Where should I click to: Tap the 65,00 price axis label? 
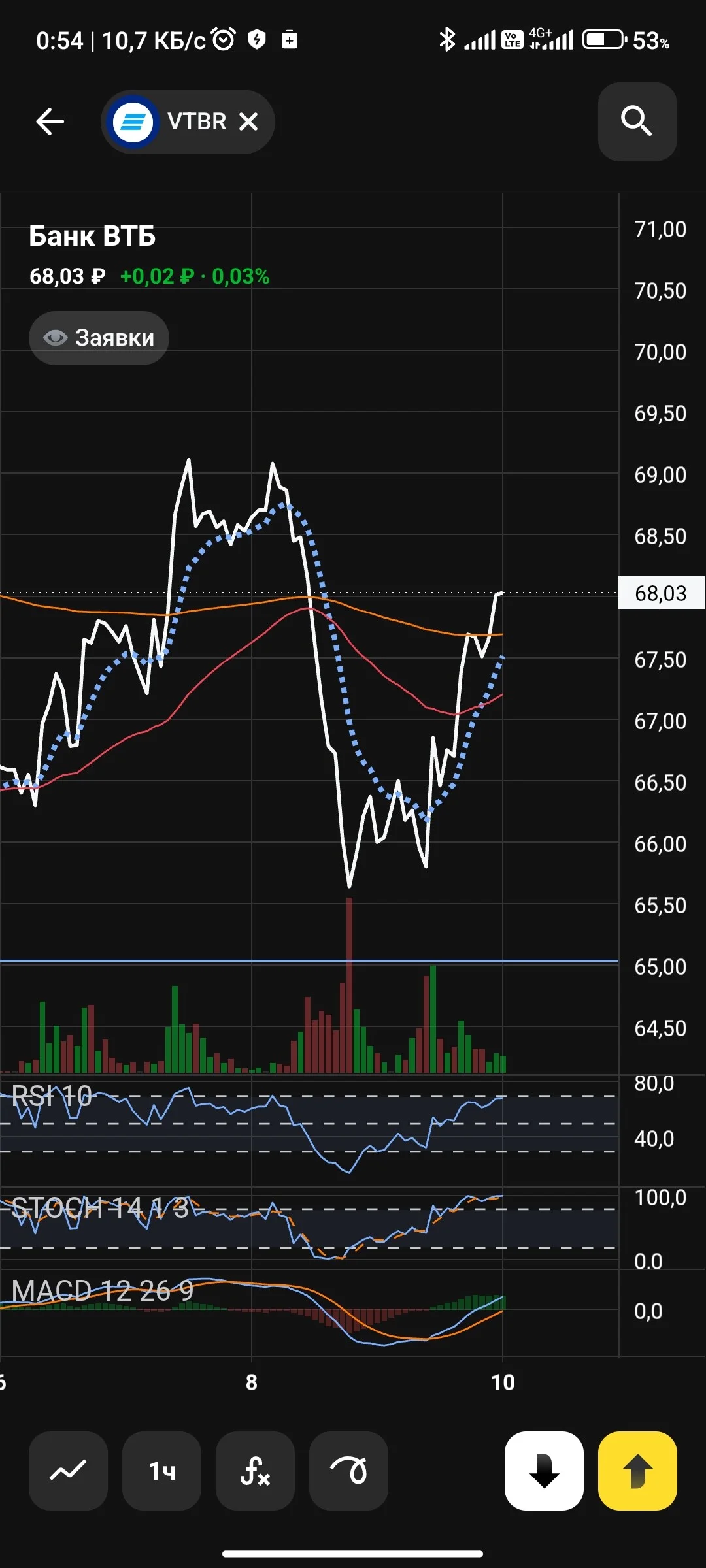tap(660, 967)
